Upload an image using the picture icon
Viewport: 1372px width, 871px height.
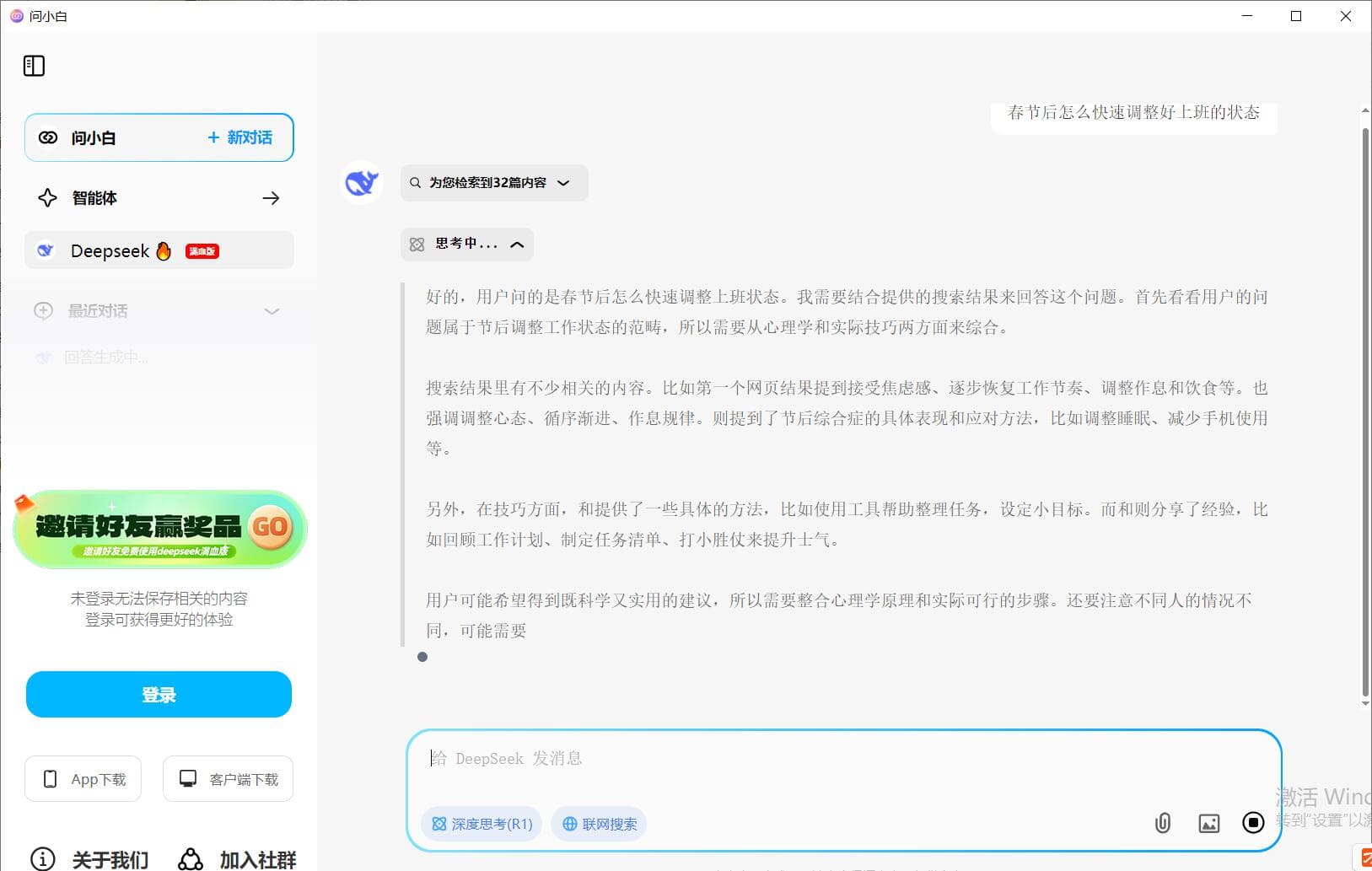[1209, 823]
